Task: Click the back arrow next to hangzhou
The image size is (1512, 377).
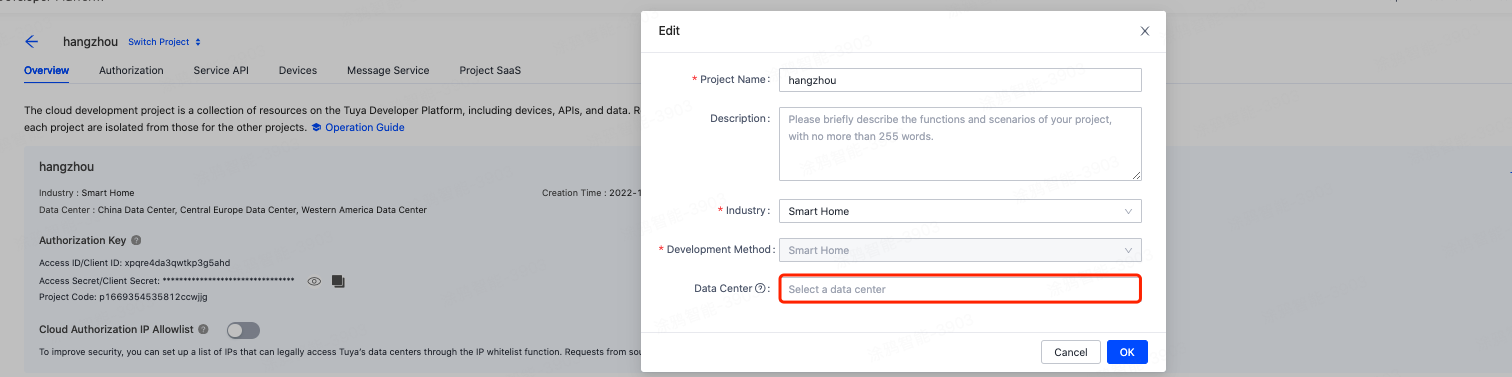Action: tap(32, 42)
